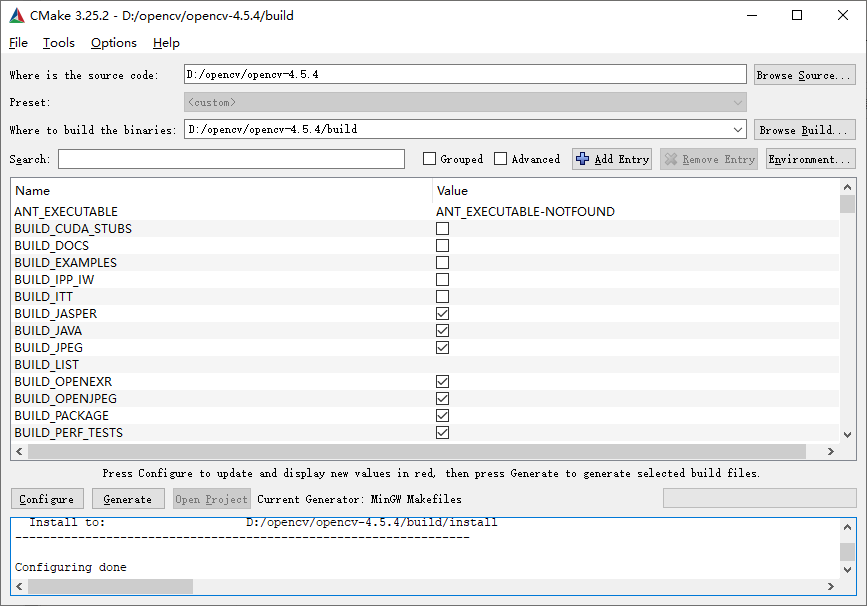Click the source code path field
This screenshot has width=867, height=606.
point(465,75)
